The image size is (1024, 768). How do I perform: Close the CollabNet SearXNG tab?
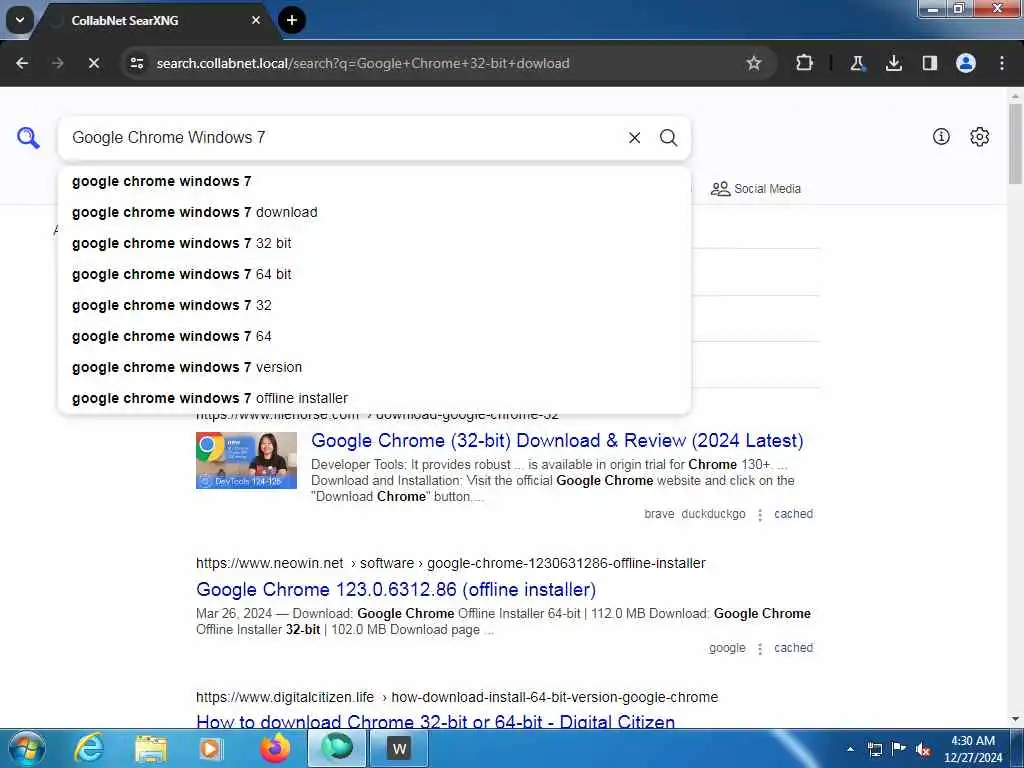coord(256,20)
